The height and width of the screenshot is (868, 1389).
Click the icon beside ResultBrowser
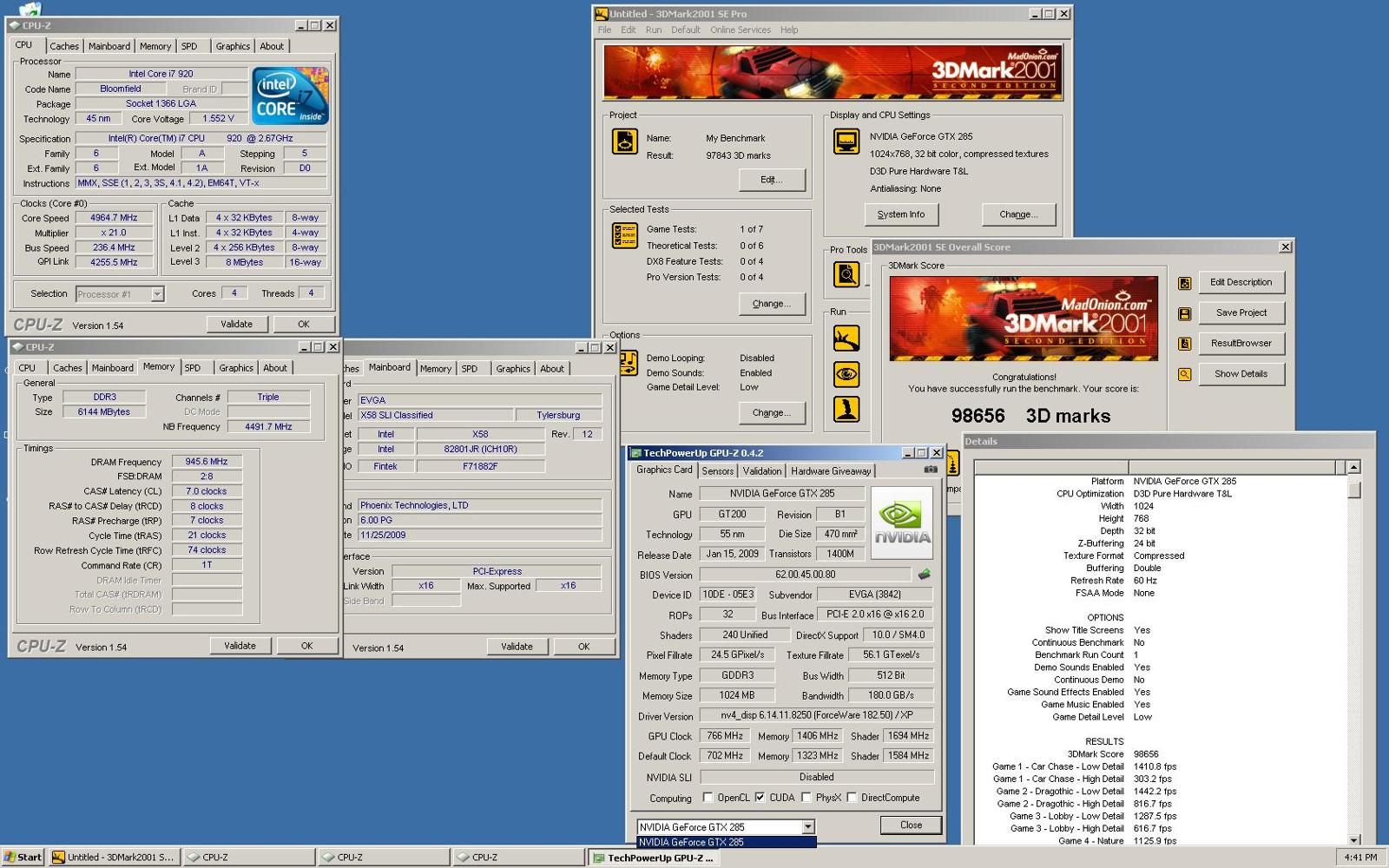[1184, 344]
